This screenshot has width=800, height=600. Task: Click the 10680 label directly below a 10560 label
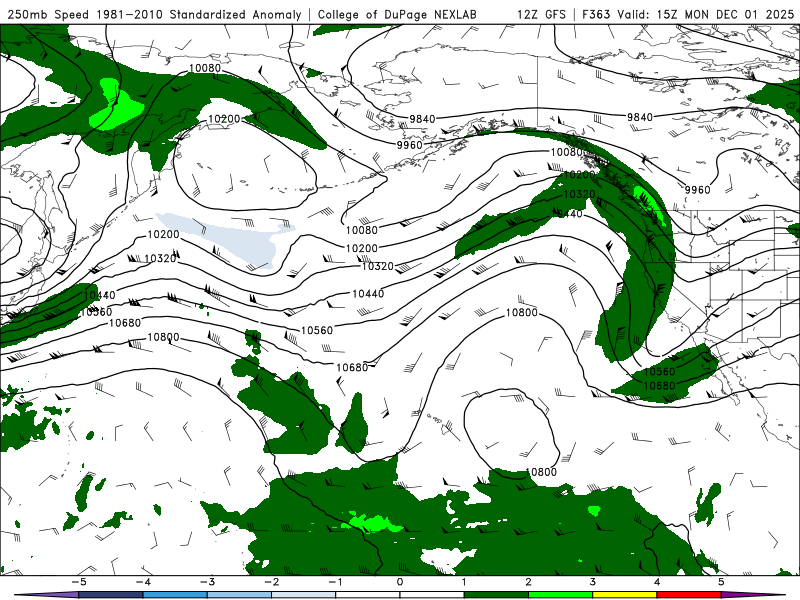pos(659,386)
